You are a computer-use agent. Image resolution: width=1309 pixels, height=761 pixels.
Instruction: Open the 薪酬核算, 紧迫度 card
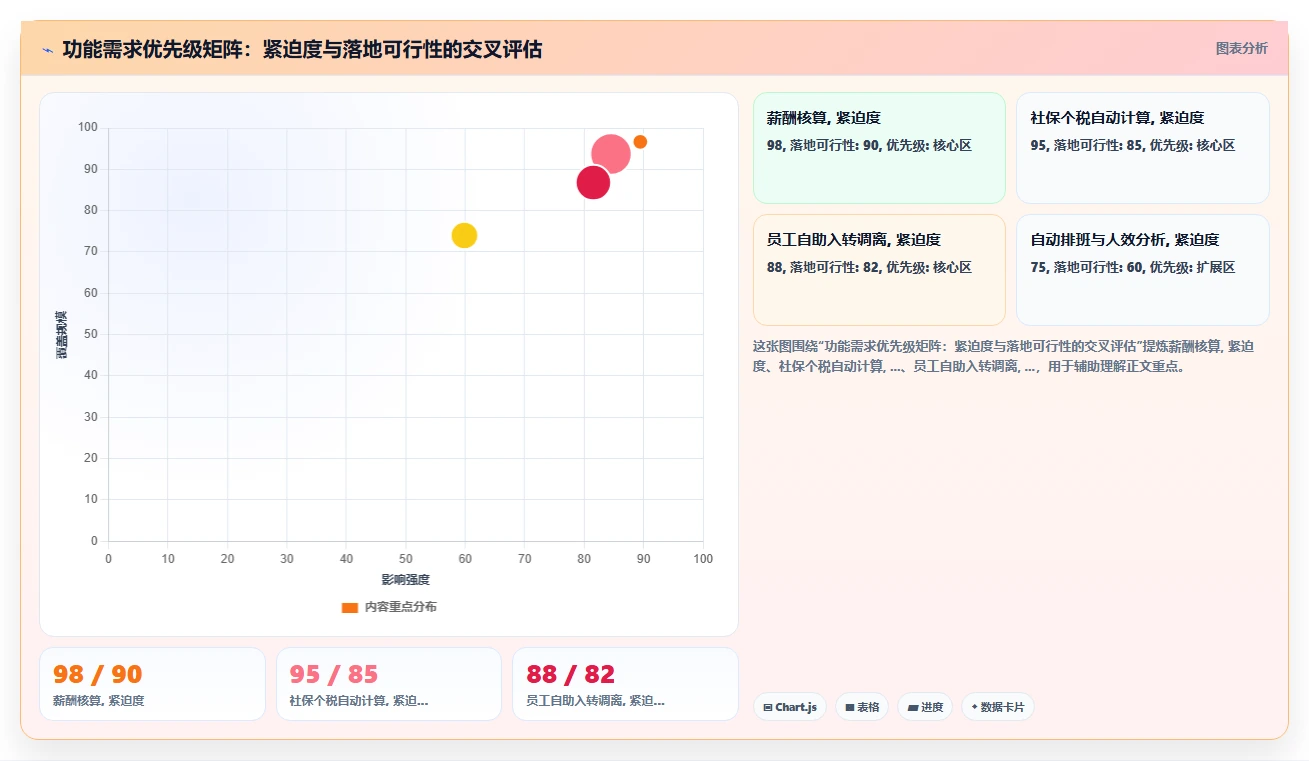(x=879, y=148)
